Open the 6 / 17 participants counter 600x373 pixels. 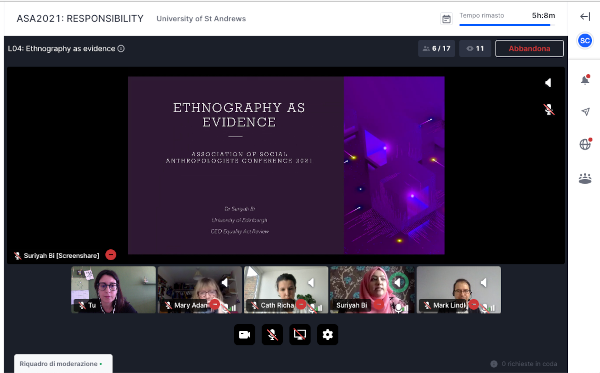pos(437,49)
